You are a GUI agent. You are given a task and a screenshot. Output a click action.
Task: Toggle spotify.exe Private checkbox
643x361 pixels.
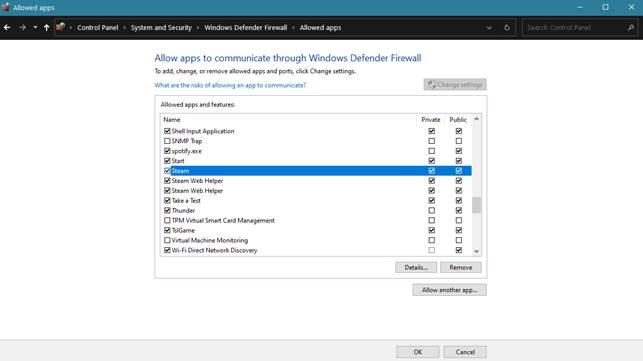431,151
